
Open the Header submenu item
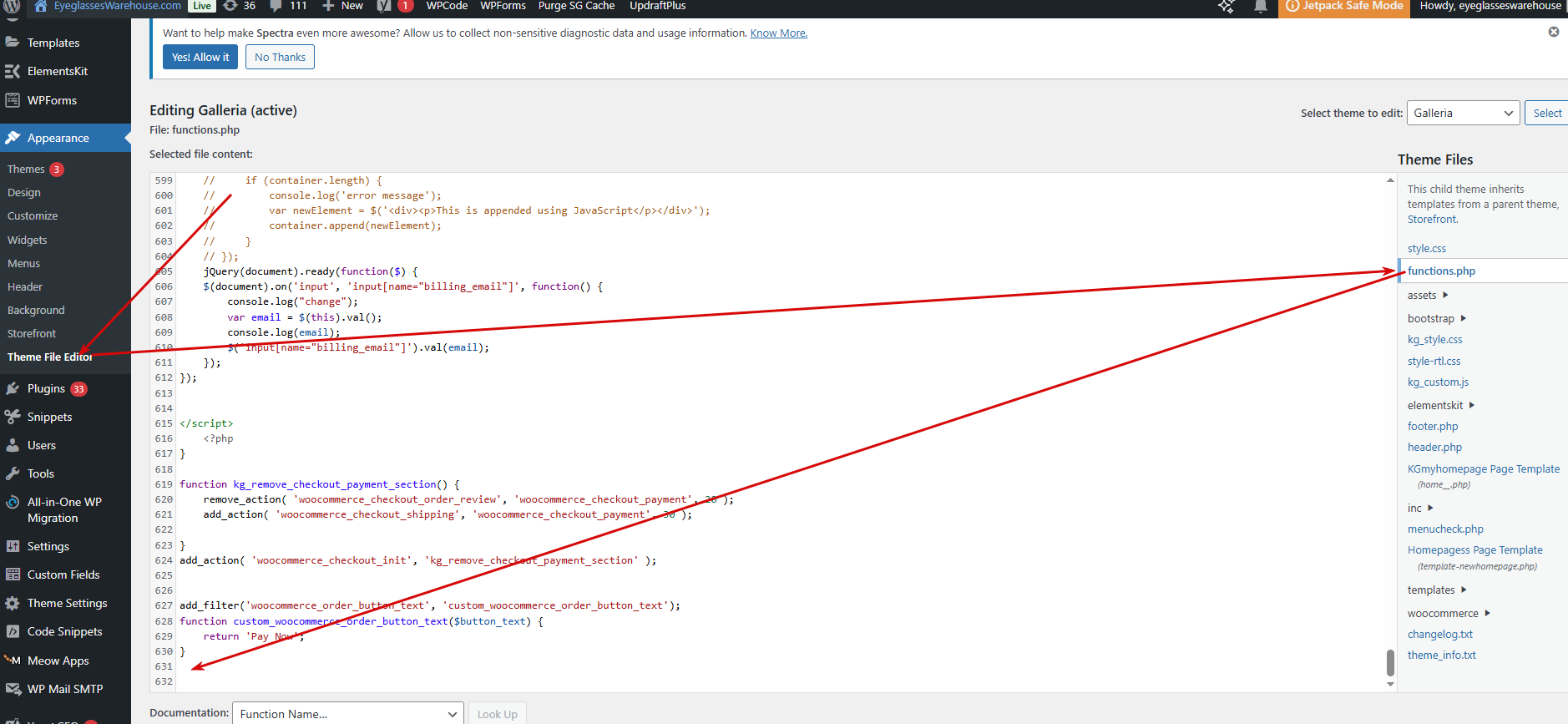pos(25,286)
